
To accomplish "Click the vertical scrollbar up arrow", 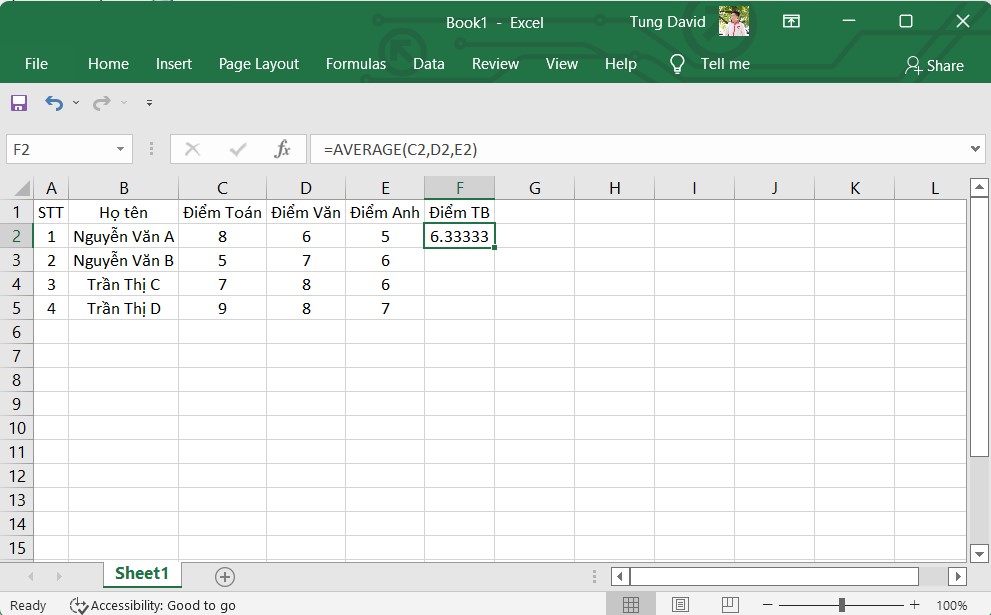I will [x=979, y=187].
